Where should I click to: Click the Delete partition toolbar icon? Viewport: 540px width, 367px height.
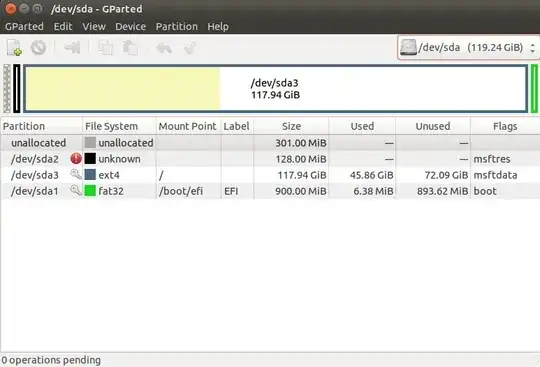38,48
